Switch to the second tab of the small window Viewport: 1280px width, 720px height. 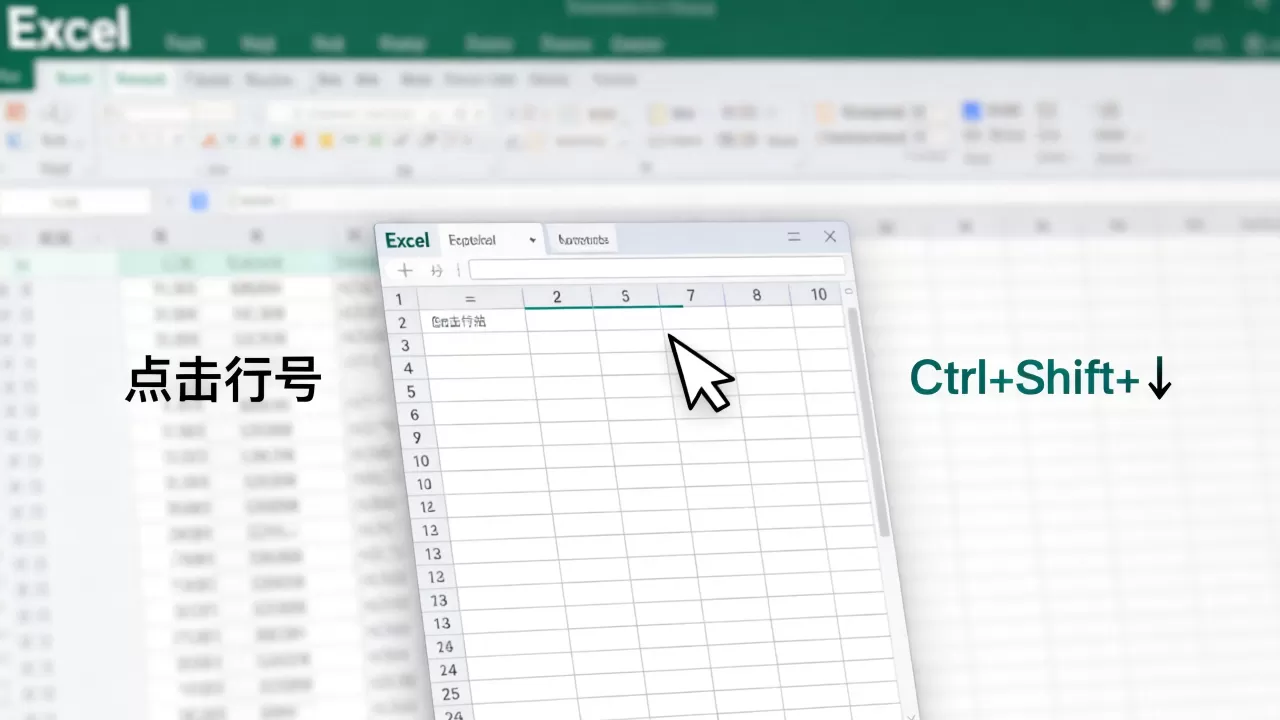coord(583,240)
